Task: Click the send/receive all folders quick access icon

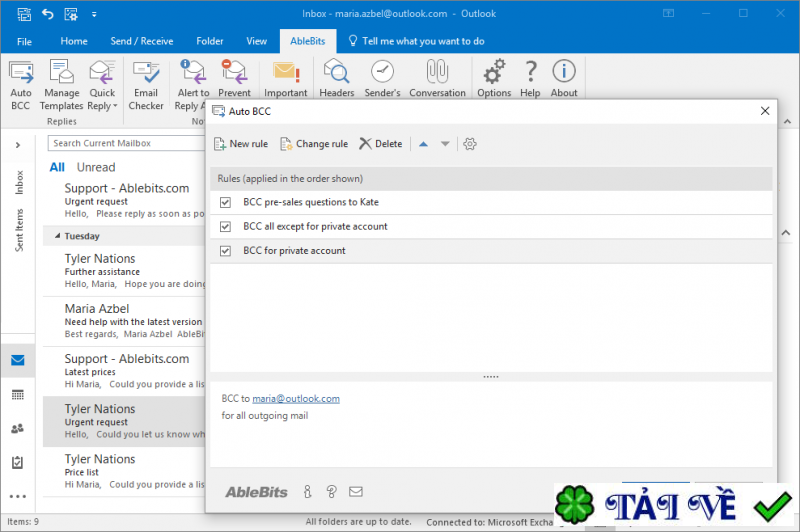Action: point(24,14)
